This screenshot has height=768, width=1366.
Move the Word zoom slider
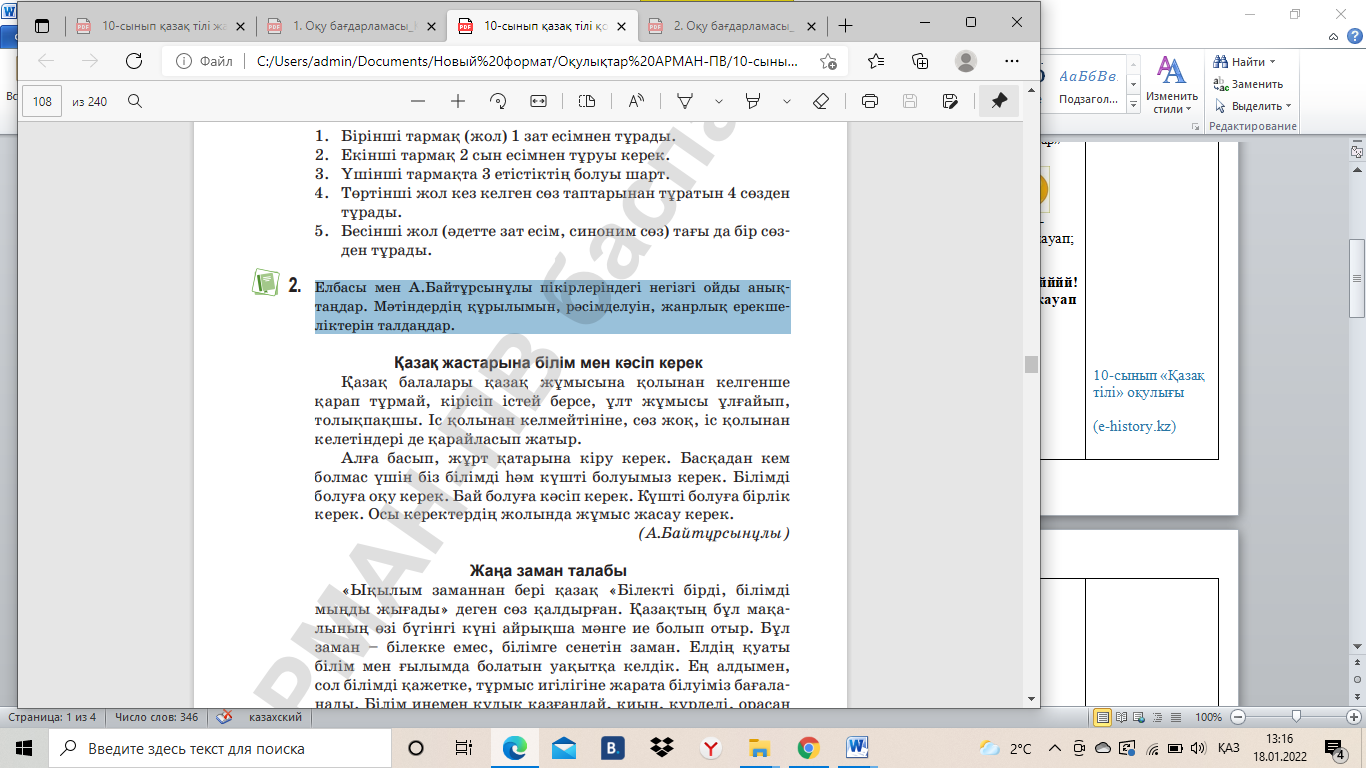[1296, 717]
